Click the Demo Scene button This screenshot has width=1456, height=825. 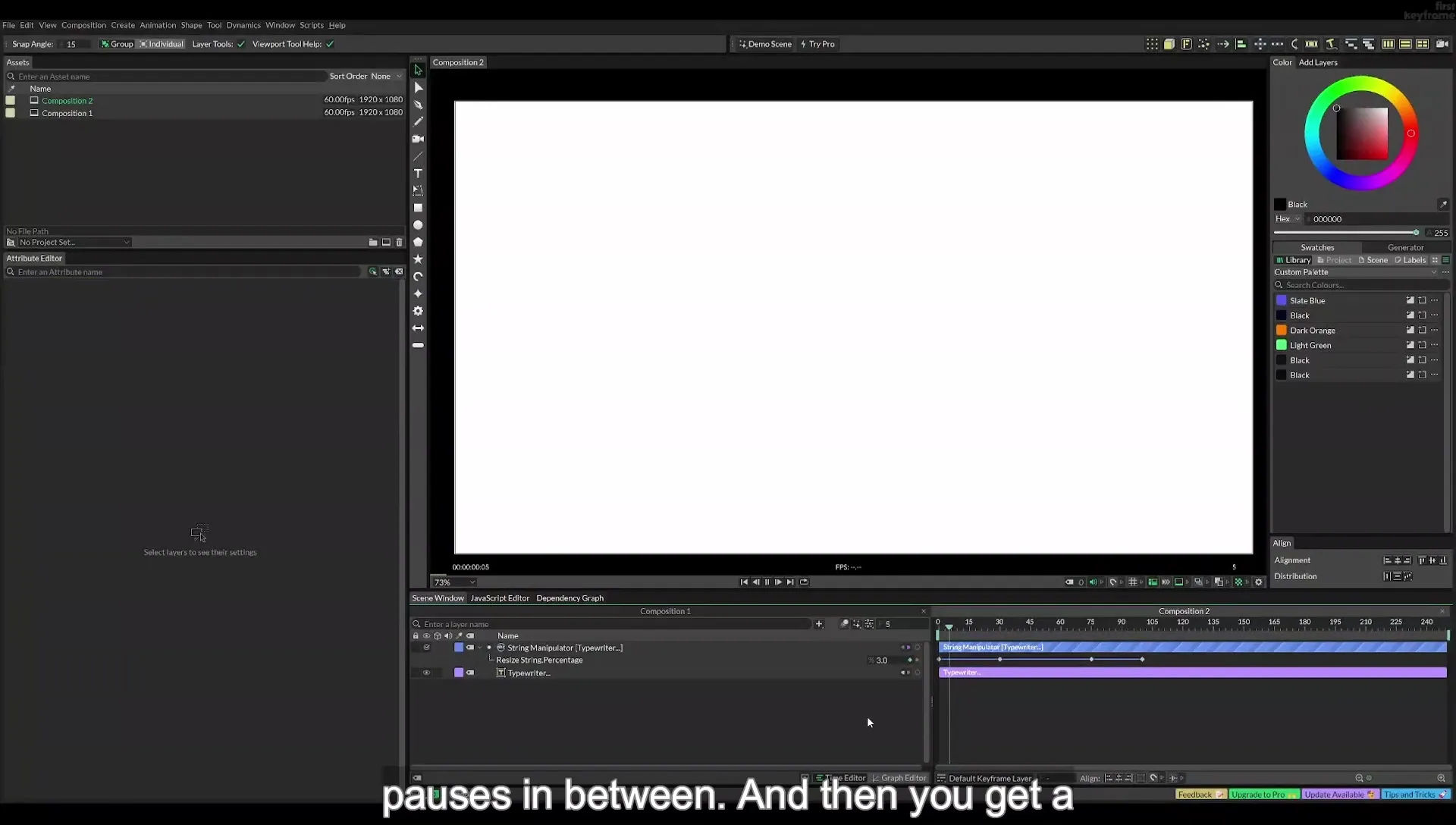coord(765,44)
